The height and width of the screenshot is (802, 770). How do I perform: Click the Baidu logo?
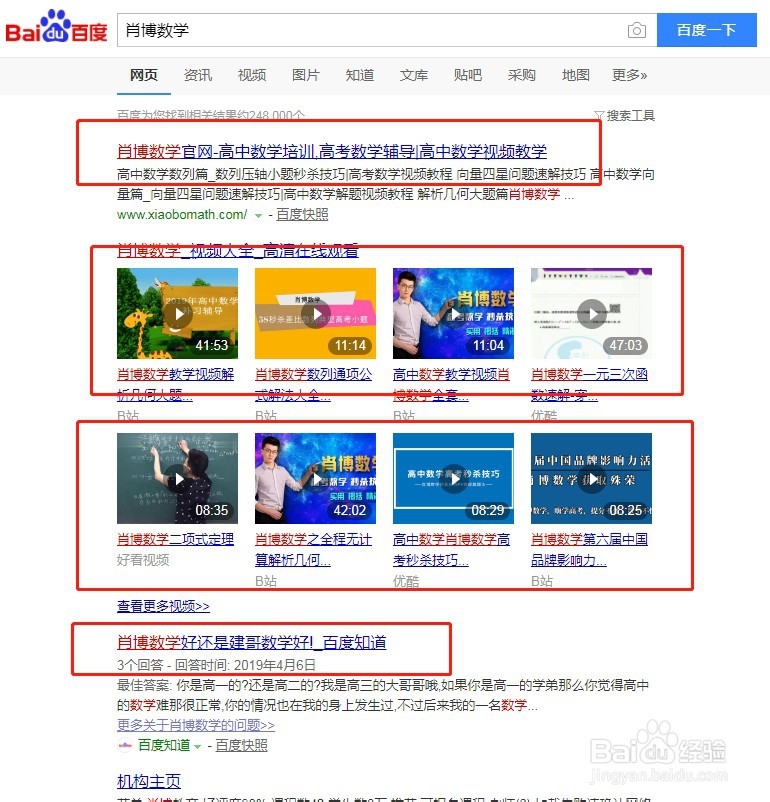click(56, 27)
